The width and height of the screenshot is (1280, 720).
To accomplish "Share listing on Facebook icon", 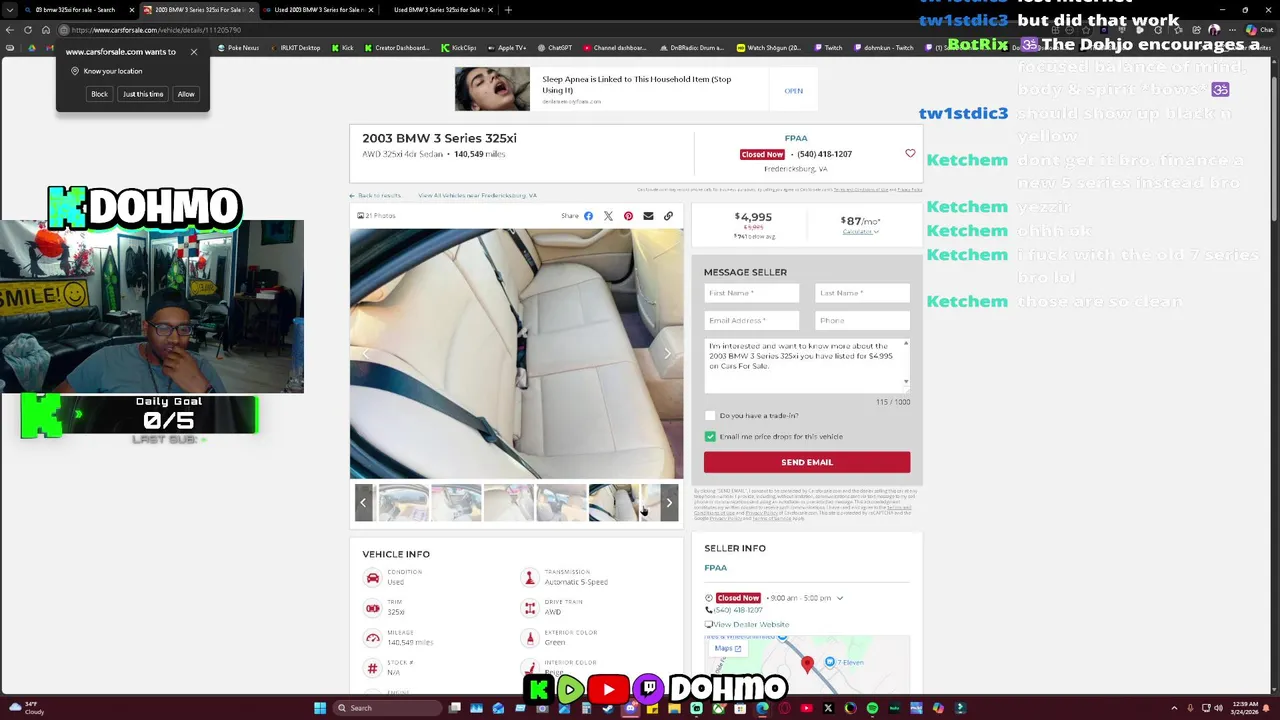I will 588,216.
